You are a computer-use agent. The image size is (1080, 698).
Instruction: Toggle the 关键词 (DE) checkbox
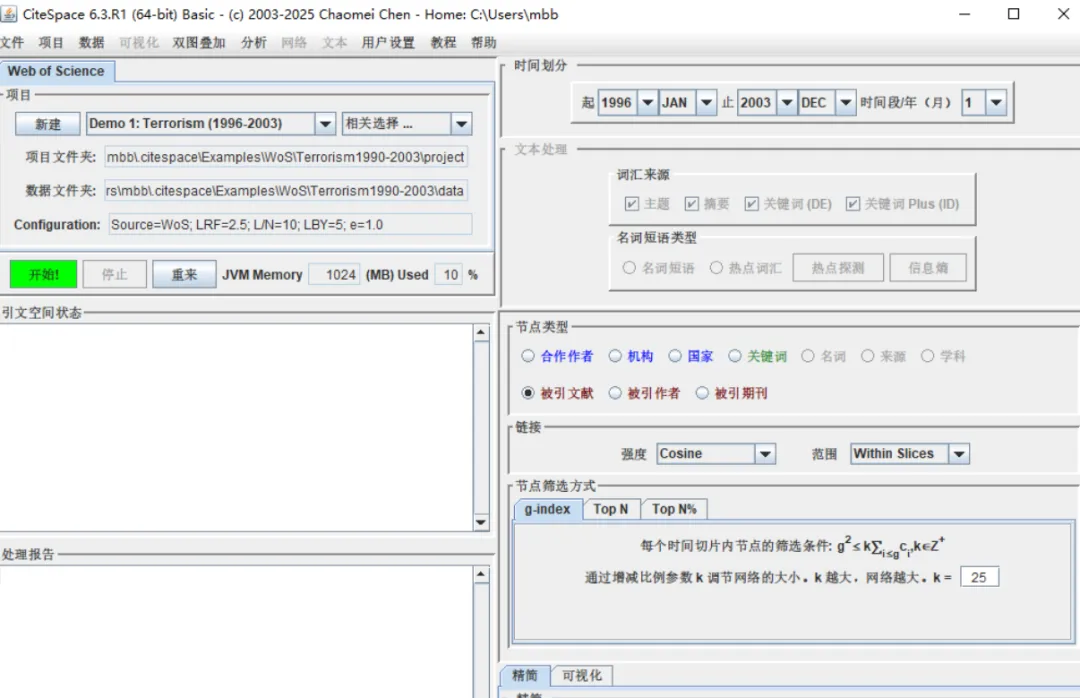pyautogui.click(x=751, y=204)
